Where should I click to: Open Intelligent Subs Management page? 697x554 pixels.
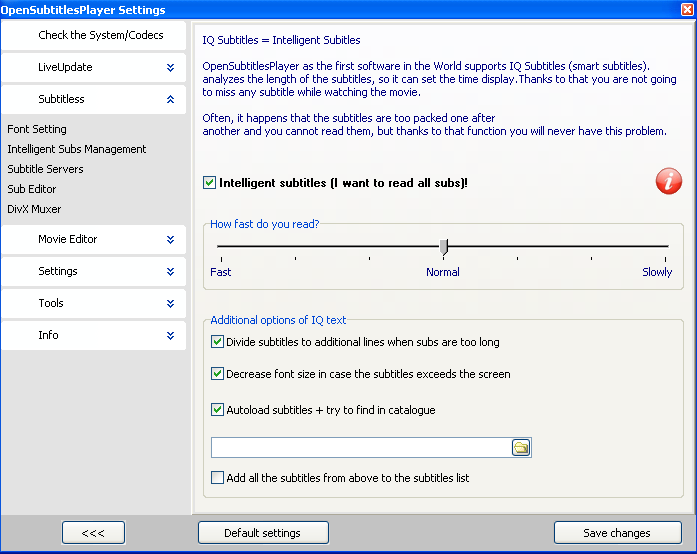(76, 149)
